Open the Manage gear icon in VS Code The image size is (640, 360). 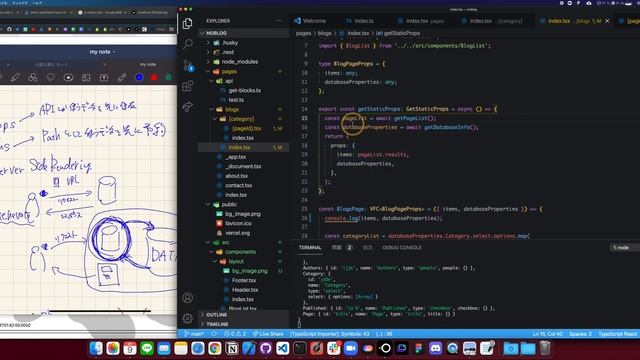(x=187, y=318)
